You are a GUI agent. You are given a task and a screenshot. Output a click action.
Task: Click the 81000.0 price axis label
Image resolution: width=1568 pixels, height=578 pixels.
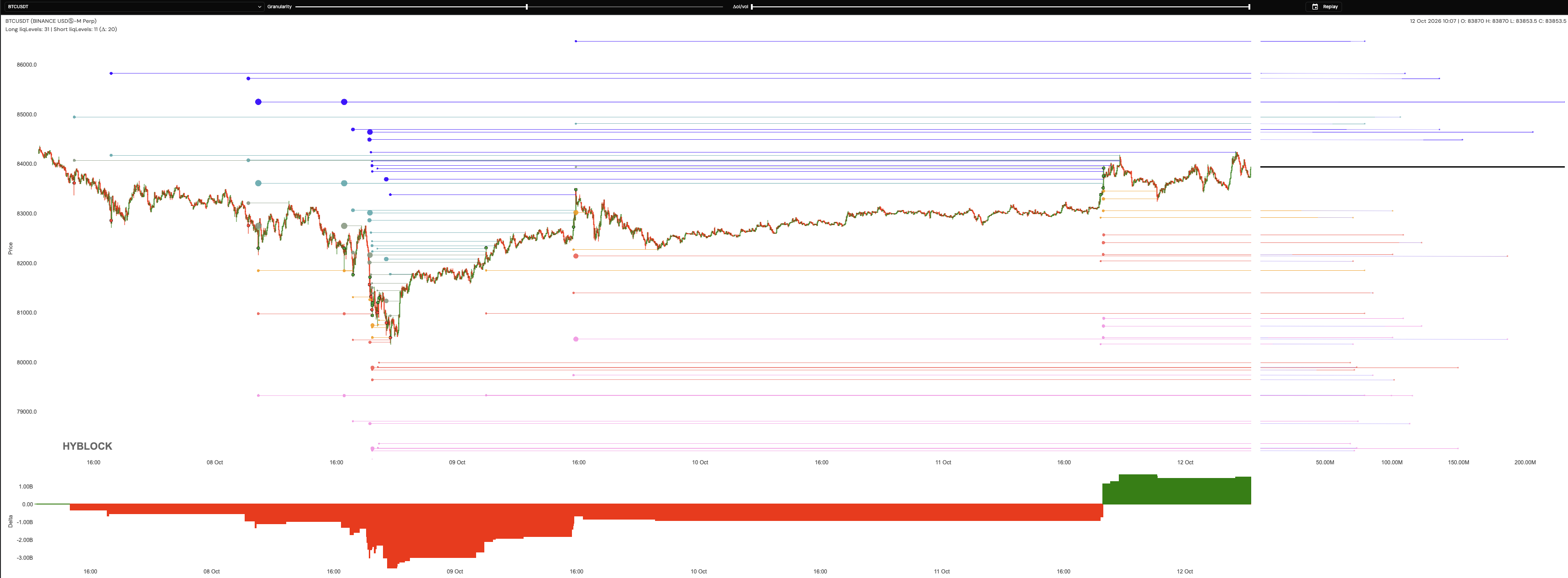point(26,312)
